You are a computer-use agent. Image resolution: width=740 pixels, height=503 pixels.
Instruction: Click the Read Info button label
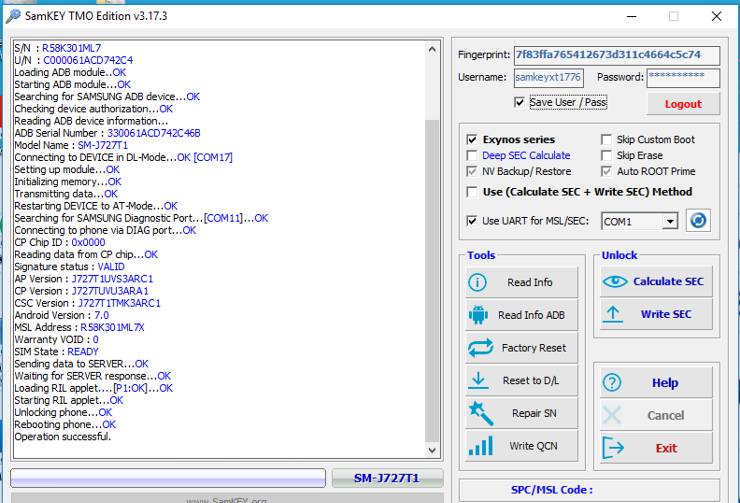530,282
